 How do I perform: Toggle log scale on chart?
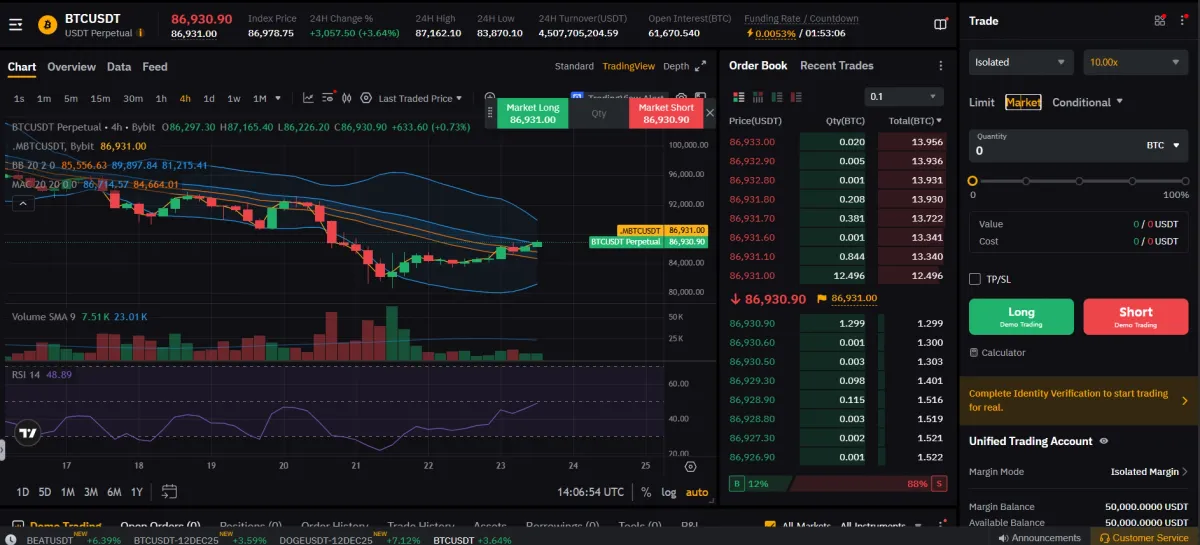tap(668, 492)
